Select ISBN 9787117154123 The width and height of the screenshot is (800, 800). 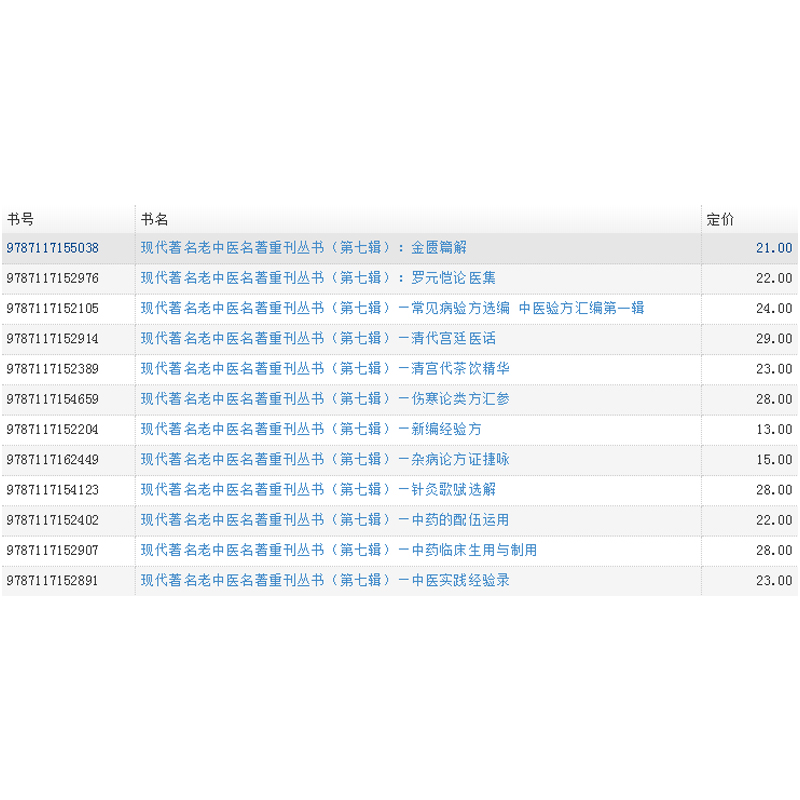[53, 490]
